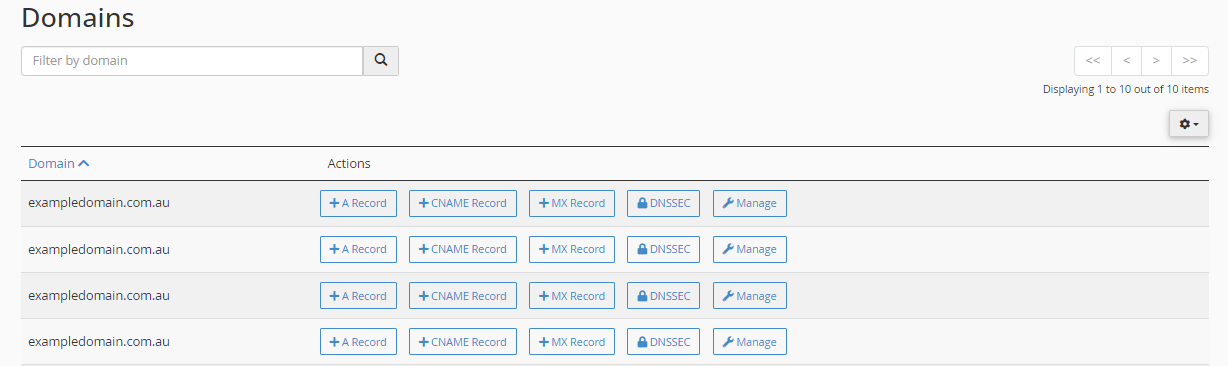Add CNAME Record for first domain
The height and width of the screenshot is (366, 1228).
coord(463,203)
